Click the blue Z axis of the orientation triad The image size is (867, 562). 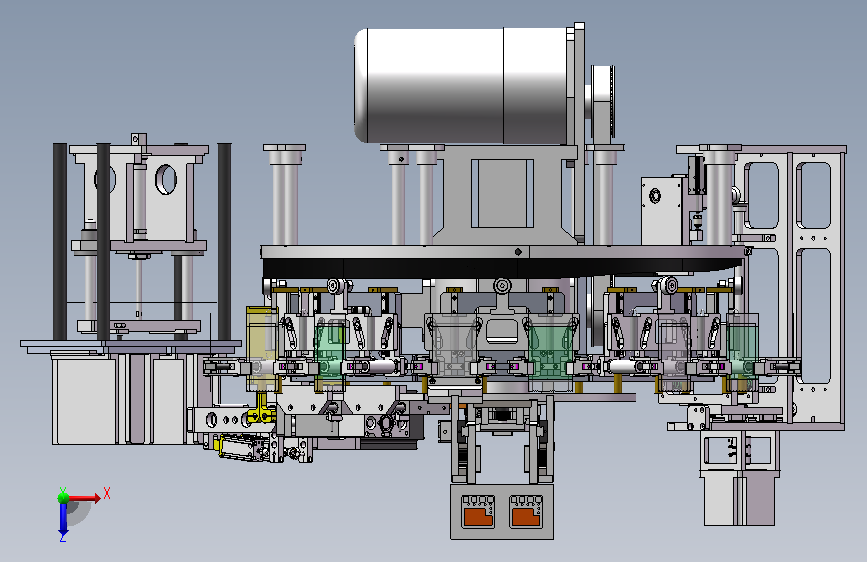pyautogui.click(x=63, y=519)
